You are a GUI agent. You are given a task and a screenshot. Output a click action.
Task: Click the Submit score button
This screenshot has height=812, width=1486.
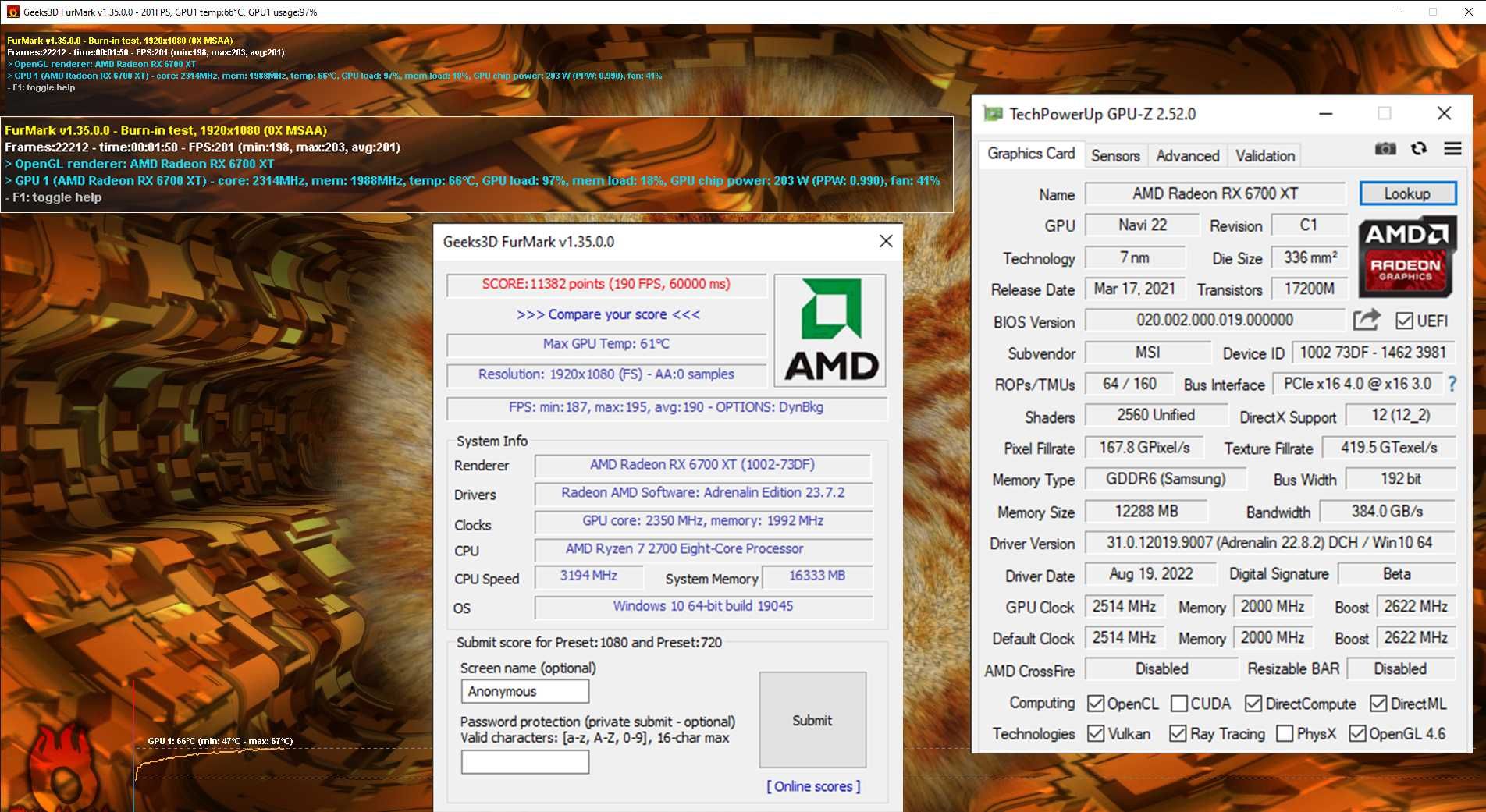pos(812,720)
